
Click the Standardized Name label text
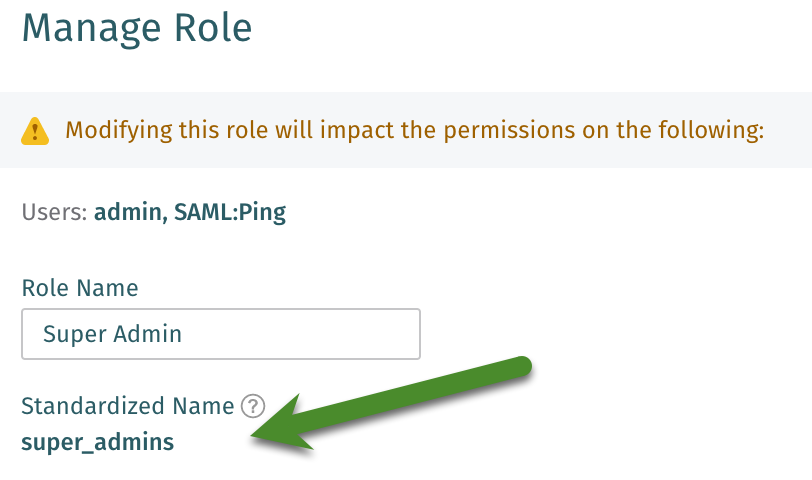(x=128, y=406)
